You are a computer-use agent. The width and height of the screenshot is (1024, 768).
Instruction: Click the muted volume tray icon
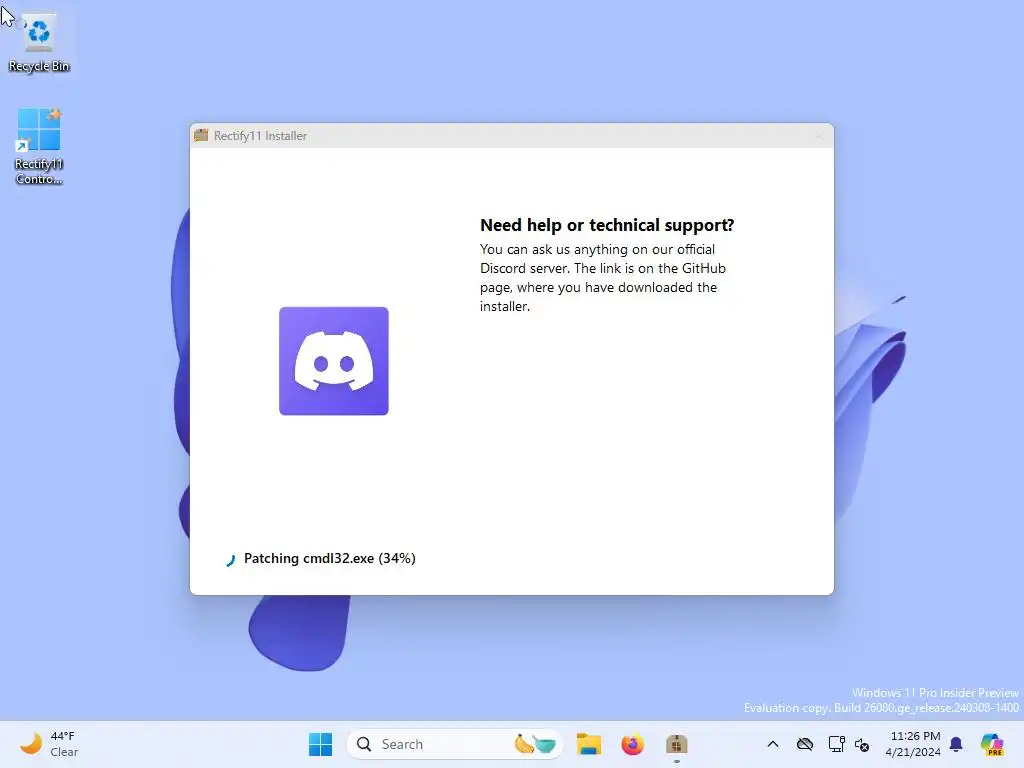click(x=861, y=744)
